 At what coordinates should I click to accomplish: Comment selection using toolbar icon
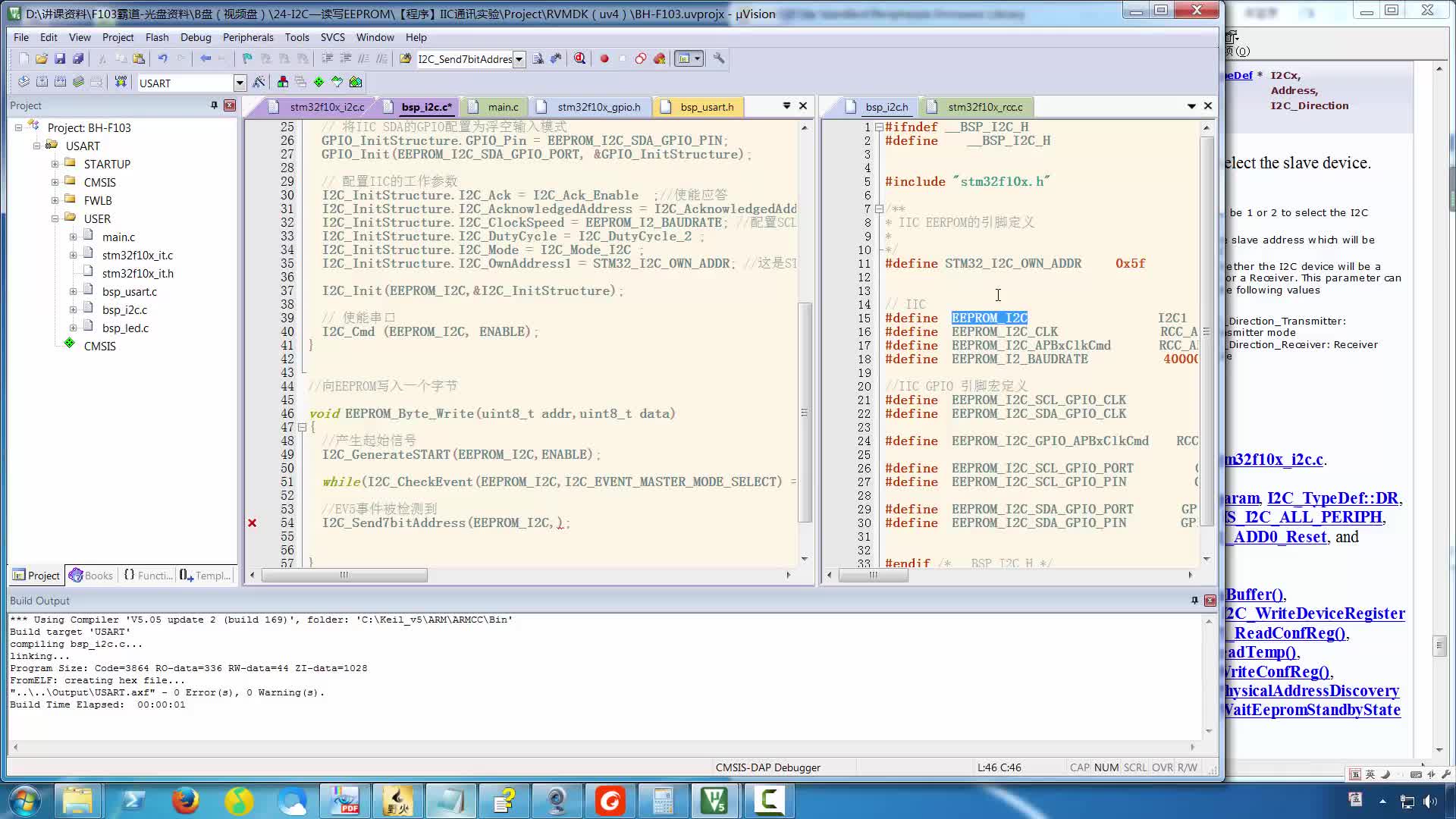point(364,58)
